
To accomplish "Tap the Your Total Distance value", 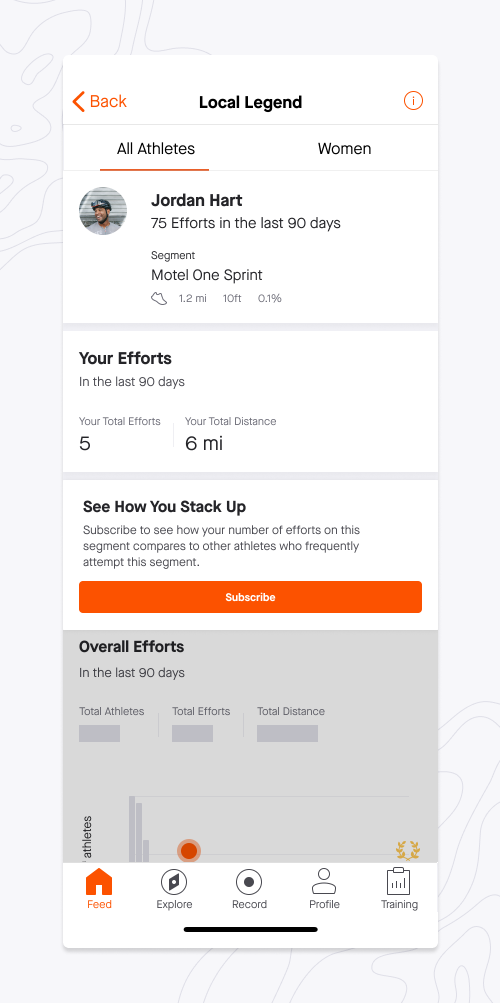I will 204,443.
